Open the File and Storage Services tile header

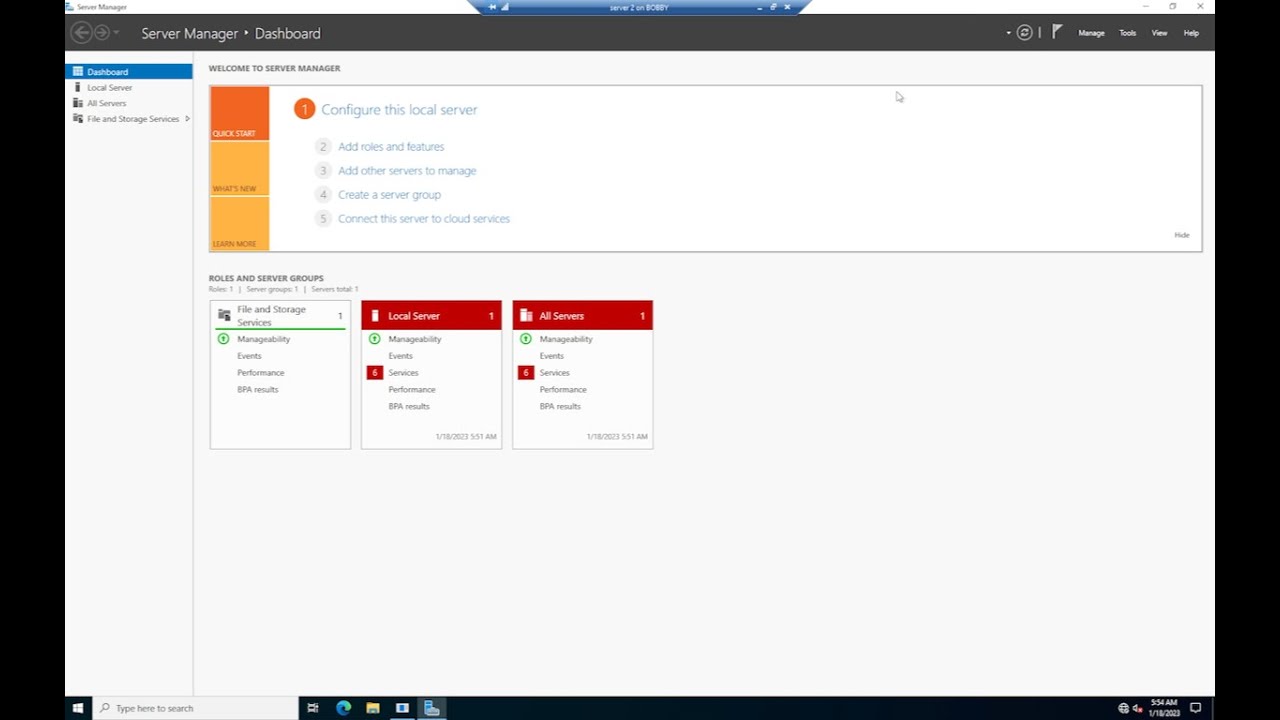pos(280,316)
